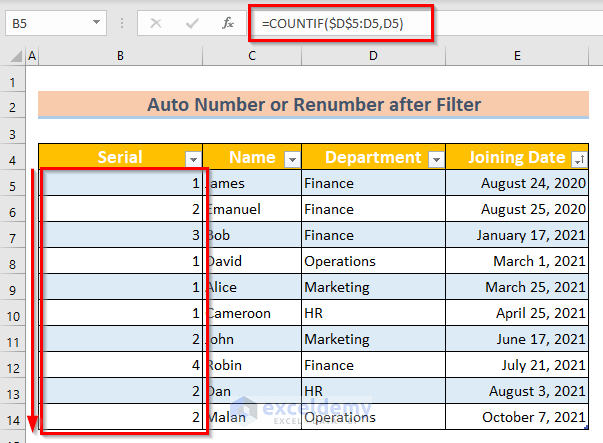The width and height of the screenshot is (603, 443).
Task: Open the Joining Date sort filter button
Action: pos(581,159)
